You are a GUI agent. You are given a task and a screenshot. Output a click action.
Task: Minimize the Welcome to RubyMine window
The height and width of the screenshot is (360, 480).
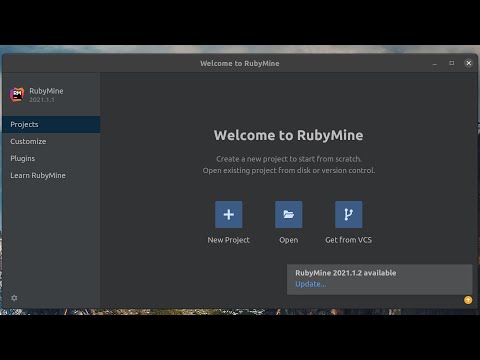(435, 63)
